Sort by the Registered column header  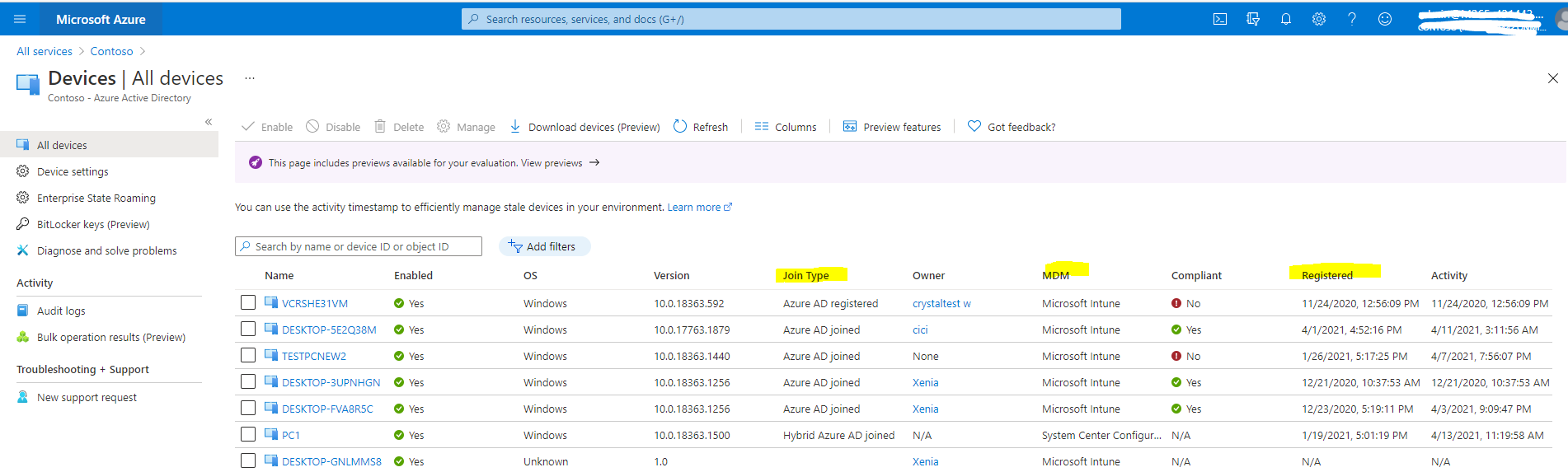[1326, 275]
